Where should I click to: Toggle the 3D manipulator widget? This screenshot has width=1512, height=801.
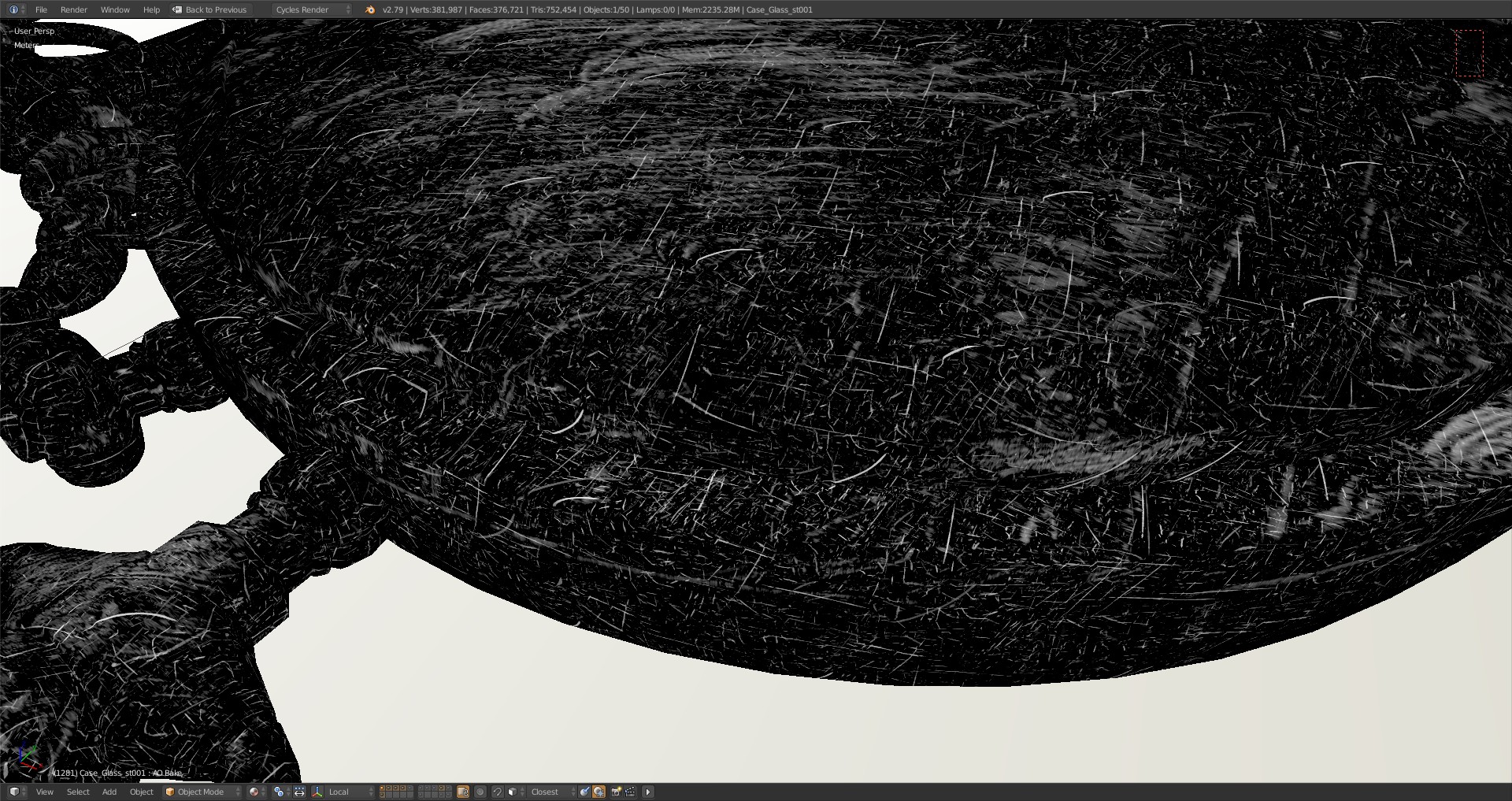(x=299, y=792)
